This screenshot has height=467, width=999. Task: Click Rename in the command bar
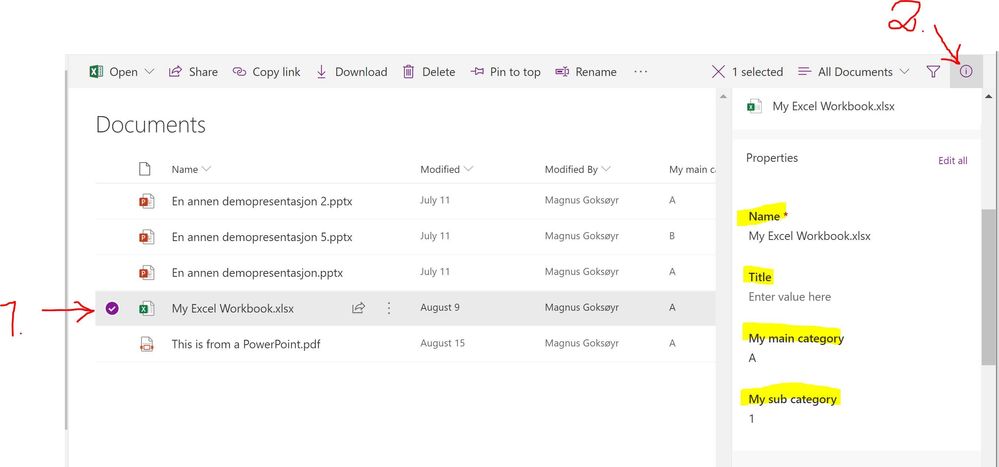[x=586, y=72]
